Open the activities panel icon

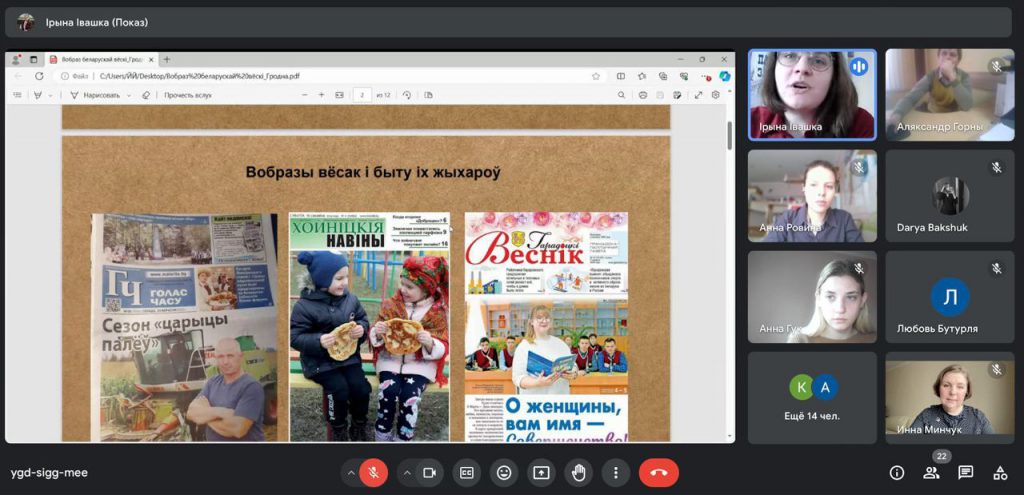click(x=999, y=473)
